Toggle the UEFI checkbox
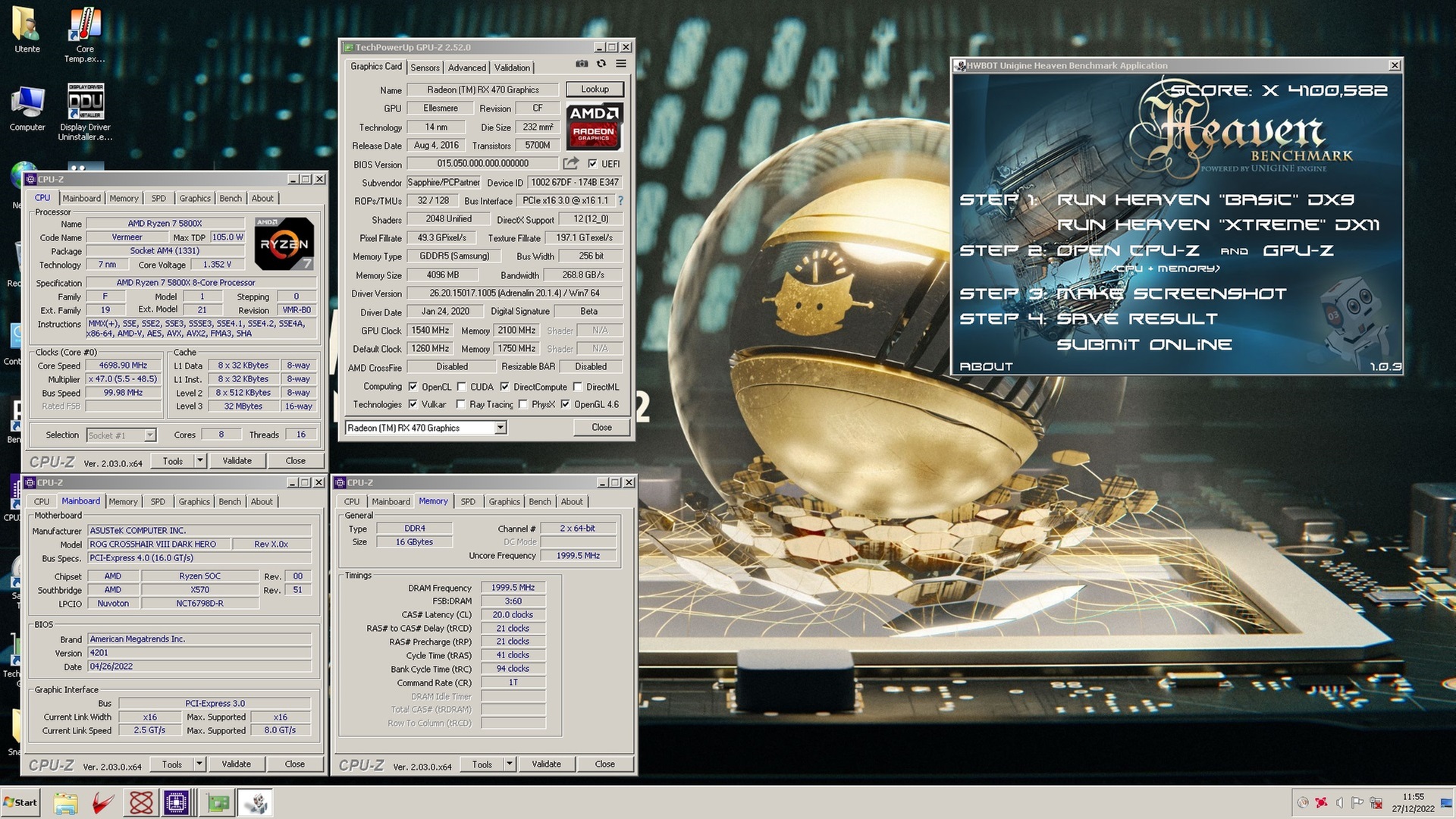The width and height of the screenshot is (1456, 819). [592, 164]
